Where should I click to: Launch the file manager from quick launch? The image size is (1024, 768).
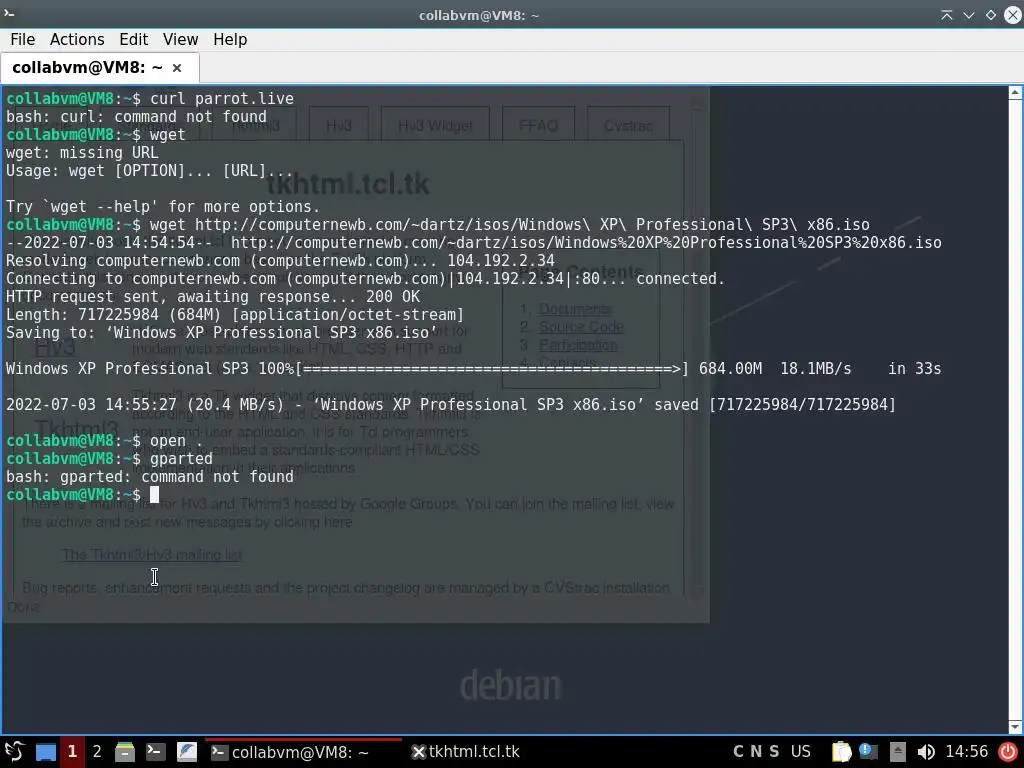pos(125,752)
